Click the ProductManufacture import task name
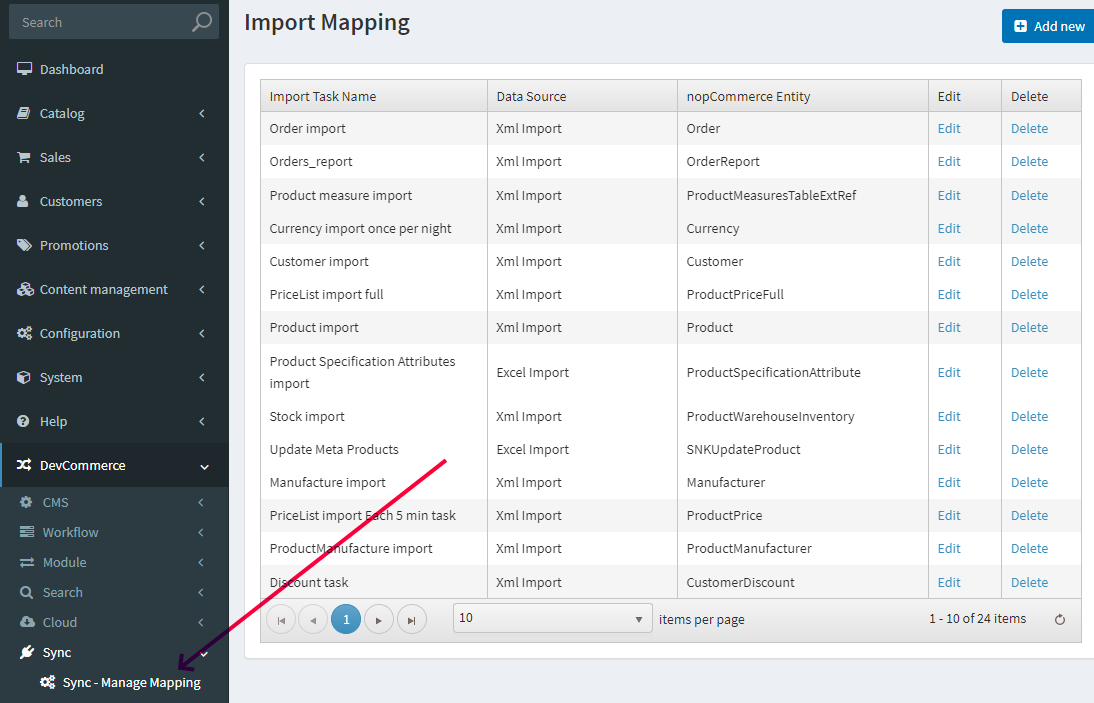The height and width of the screenshot is (703, 1094). [351, 548]
